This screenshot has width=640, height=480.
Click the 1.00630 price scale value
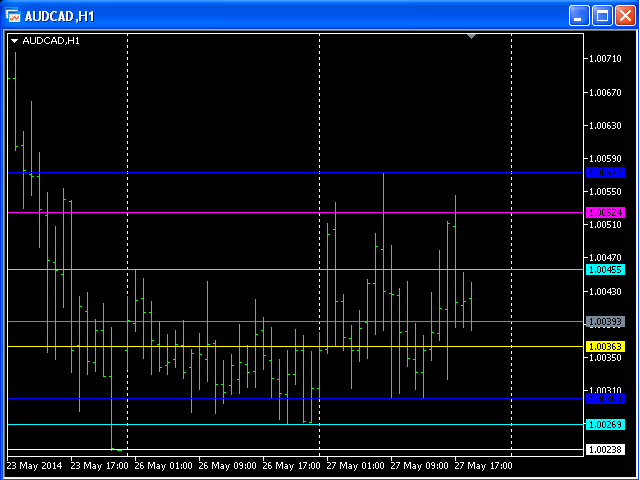pyautogui.click(x=605, y=125)
